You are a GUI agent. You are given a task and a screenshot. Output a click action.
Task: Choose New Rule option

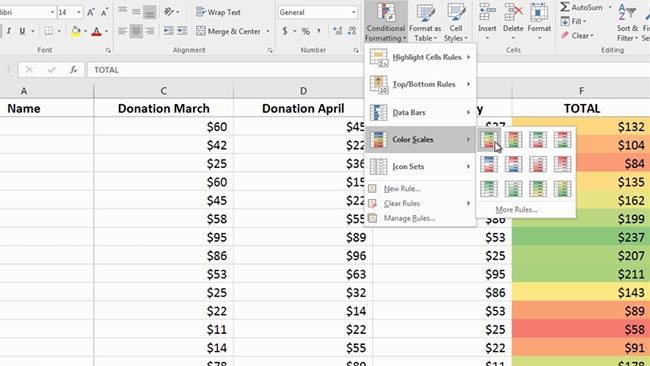420,189
